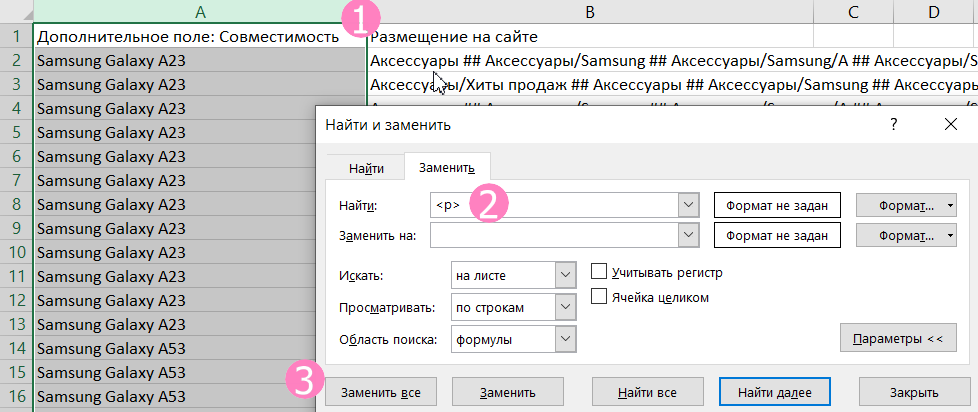
Task: Click cell B2 starting Аксессуары ## Аксессуары/Samsung
Action: pyautogui.click(x=672, y=60)
